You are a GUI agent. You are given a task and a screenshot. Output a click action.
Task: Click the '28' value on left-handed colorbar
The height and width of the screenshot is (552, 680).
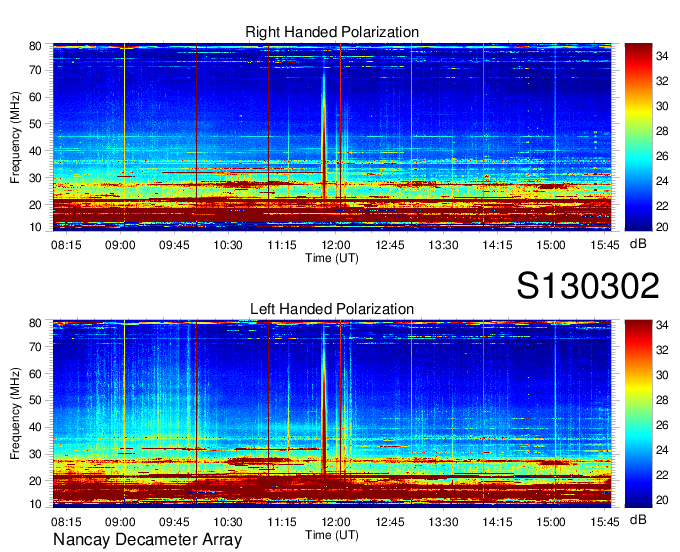coord(662,400)
